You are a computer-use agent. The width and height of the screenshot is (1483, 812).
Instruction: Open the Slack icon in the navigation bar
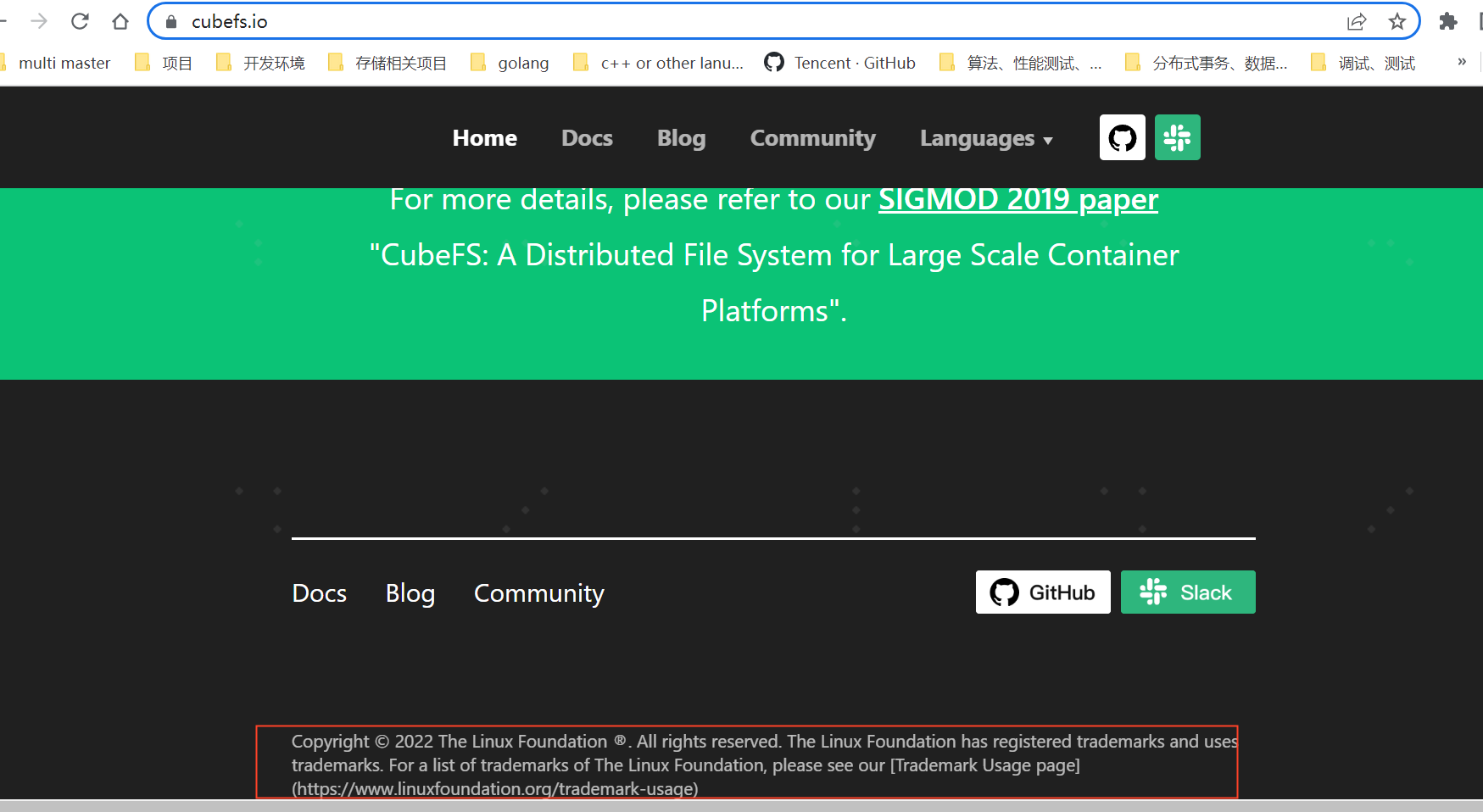(x=1177, y=136)
